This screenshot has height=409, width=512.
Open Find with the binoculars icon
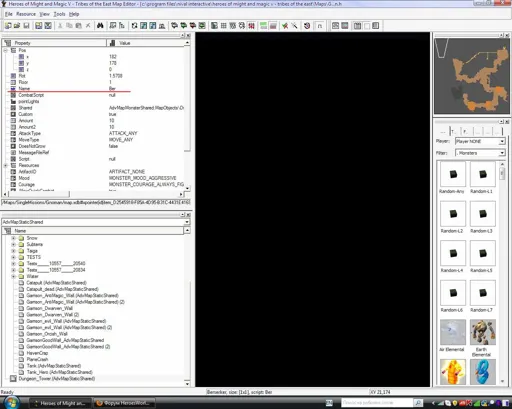click(x=100, y=26)
